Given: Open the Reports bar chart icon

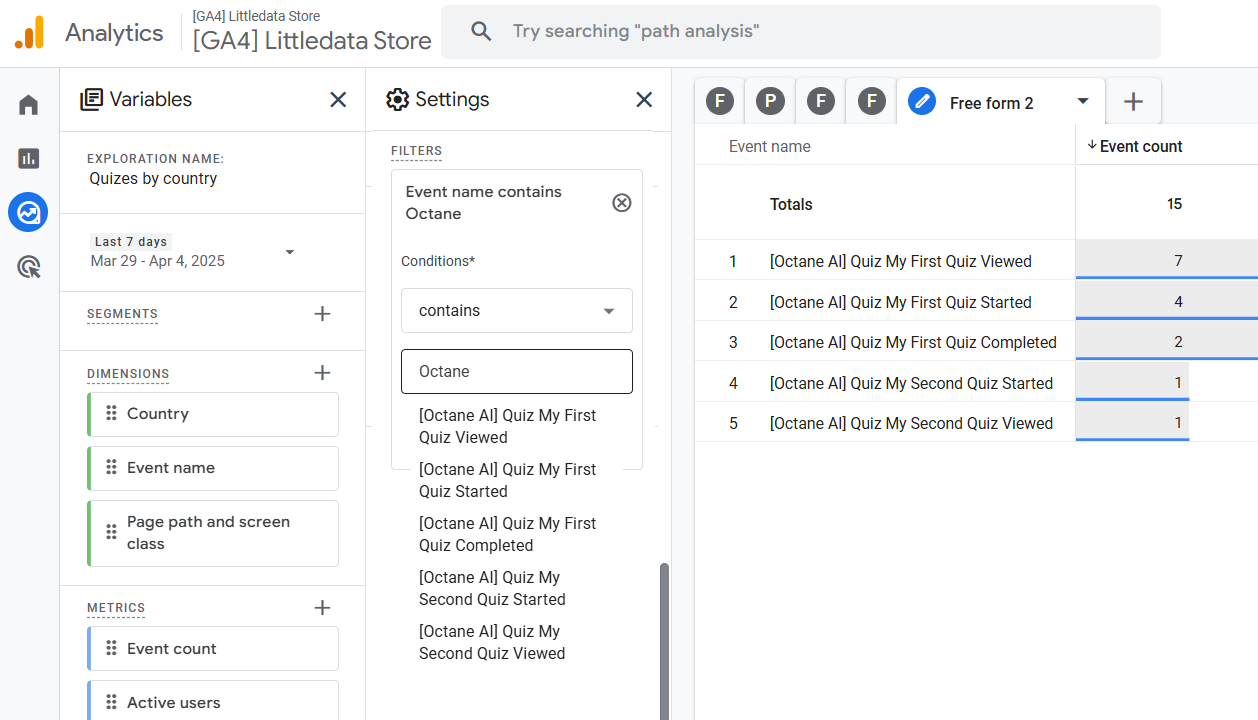Looking at the screenshot, I should click(x=29, y=158).
